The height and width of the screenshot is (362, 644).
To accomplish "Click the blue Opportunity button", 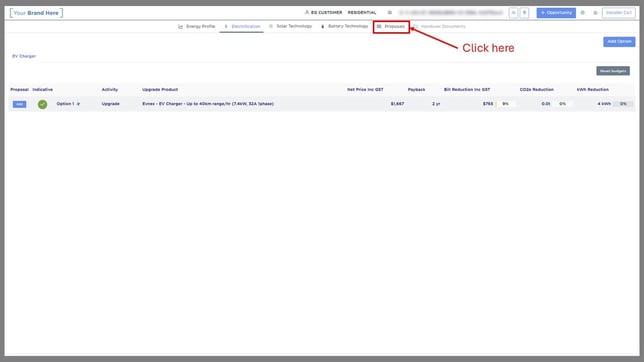I will (556, 13).
